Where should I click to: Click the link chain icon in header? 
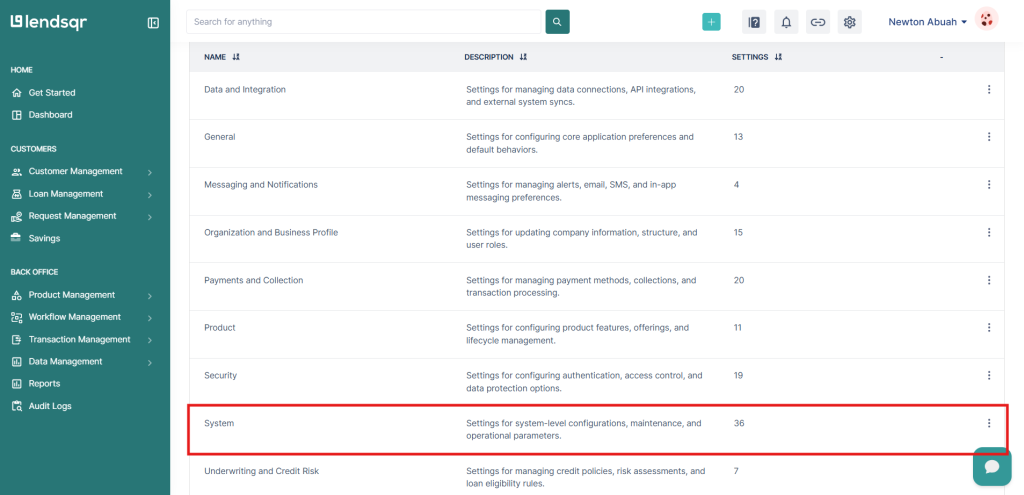818,22
